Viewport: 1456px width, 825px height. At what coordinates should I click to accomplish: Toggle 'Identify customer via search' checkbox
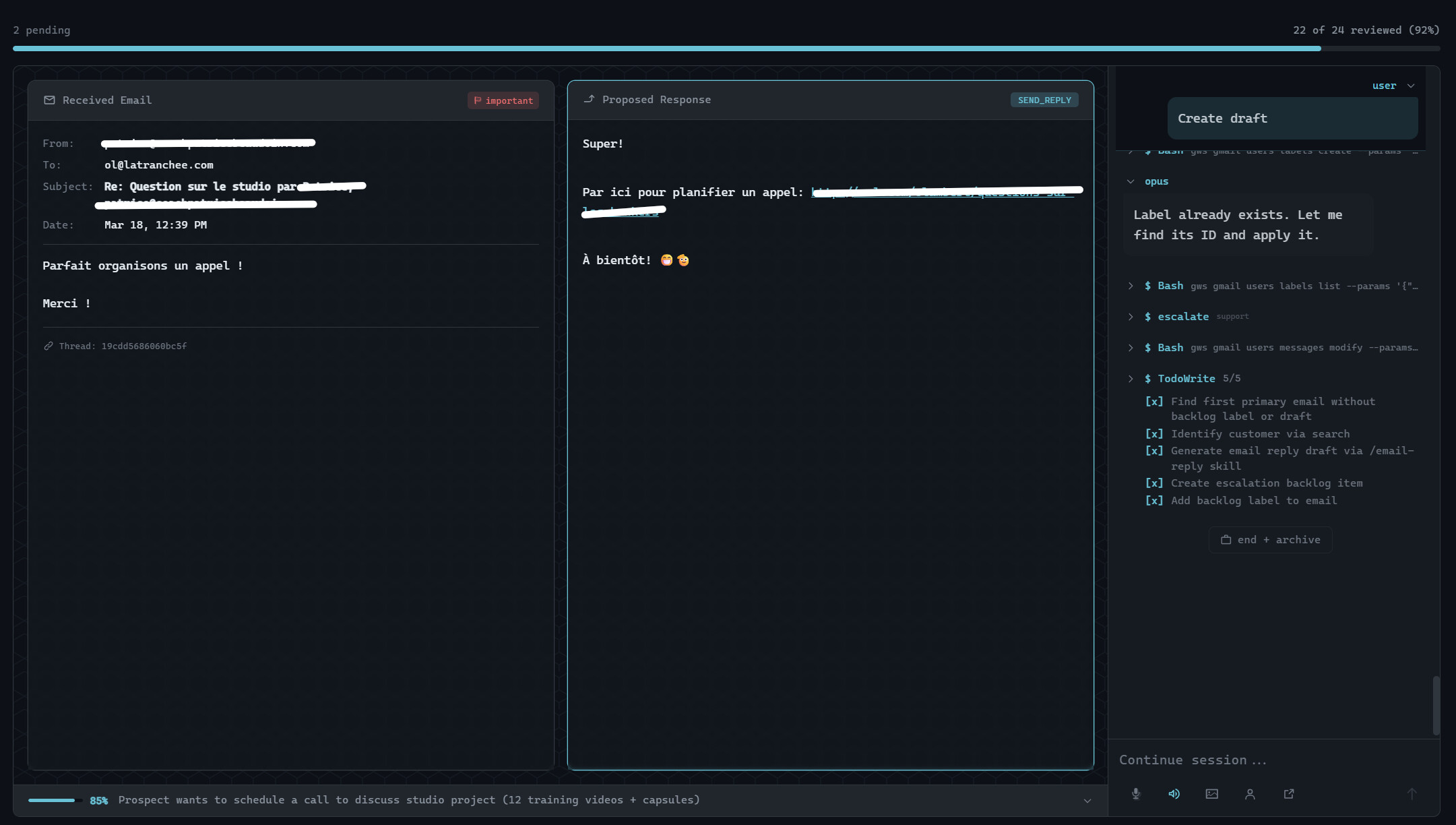tap(1153, 434)
